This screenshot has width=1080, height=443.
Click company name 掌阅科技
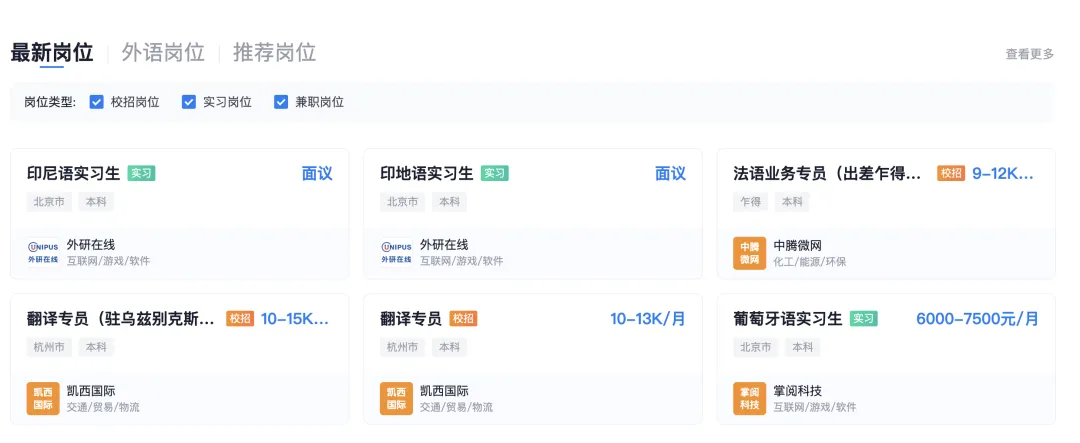pos(798,391)
